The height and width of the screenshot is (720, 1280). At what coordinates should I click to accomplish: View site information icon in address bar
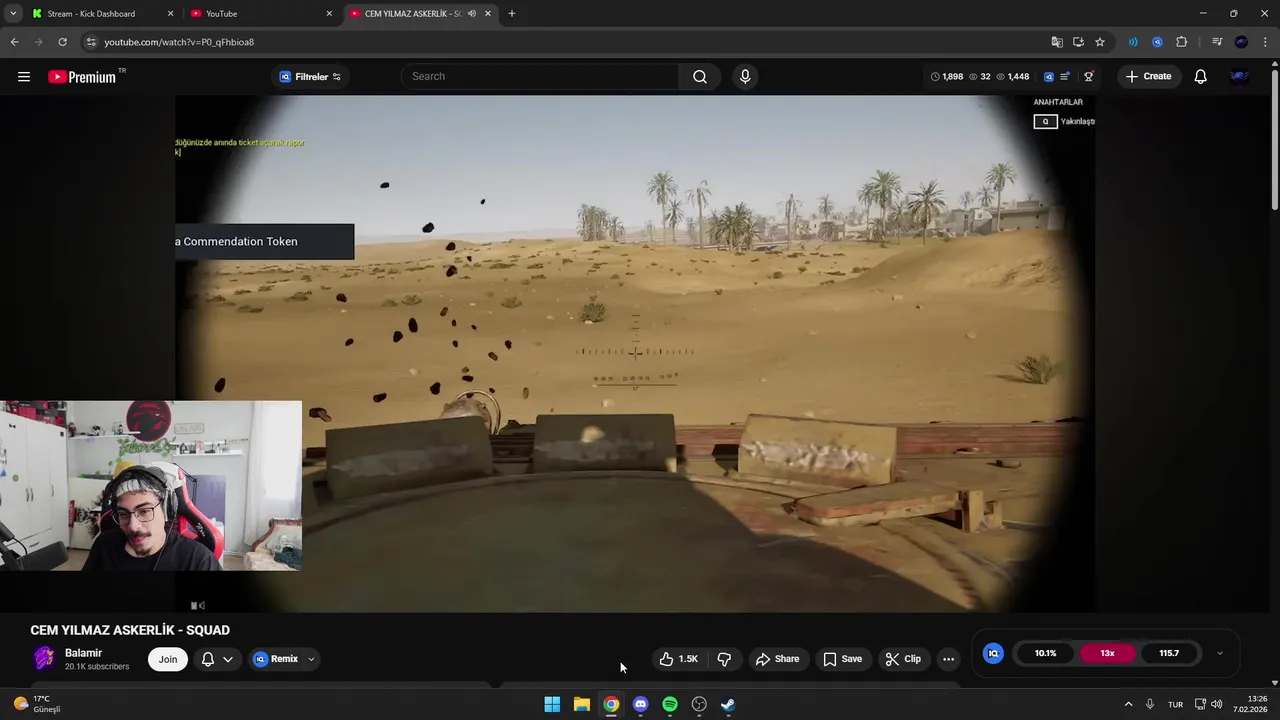point(90,42)
